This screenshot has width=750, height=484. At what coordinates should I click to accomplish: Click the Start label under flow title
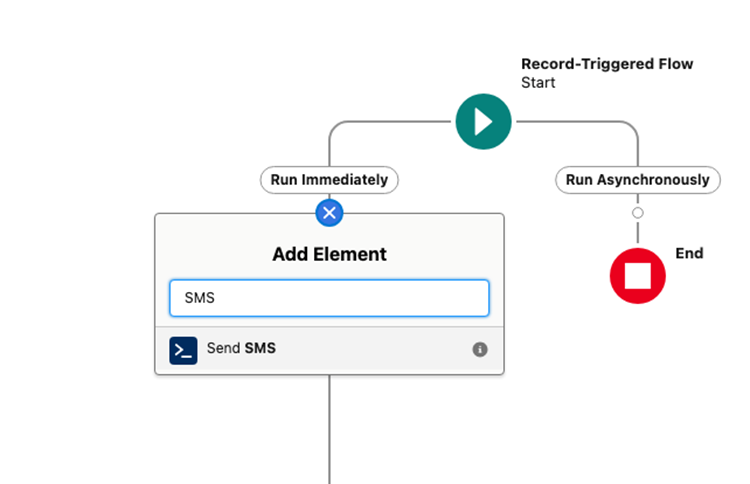click(x=538, y=83)
